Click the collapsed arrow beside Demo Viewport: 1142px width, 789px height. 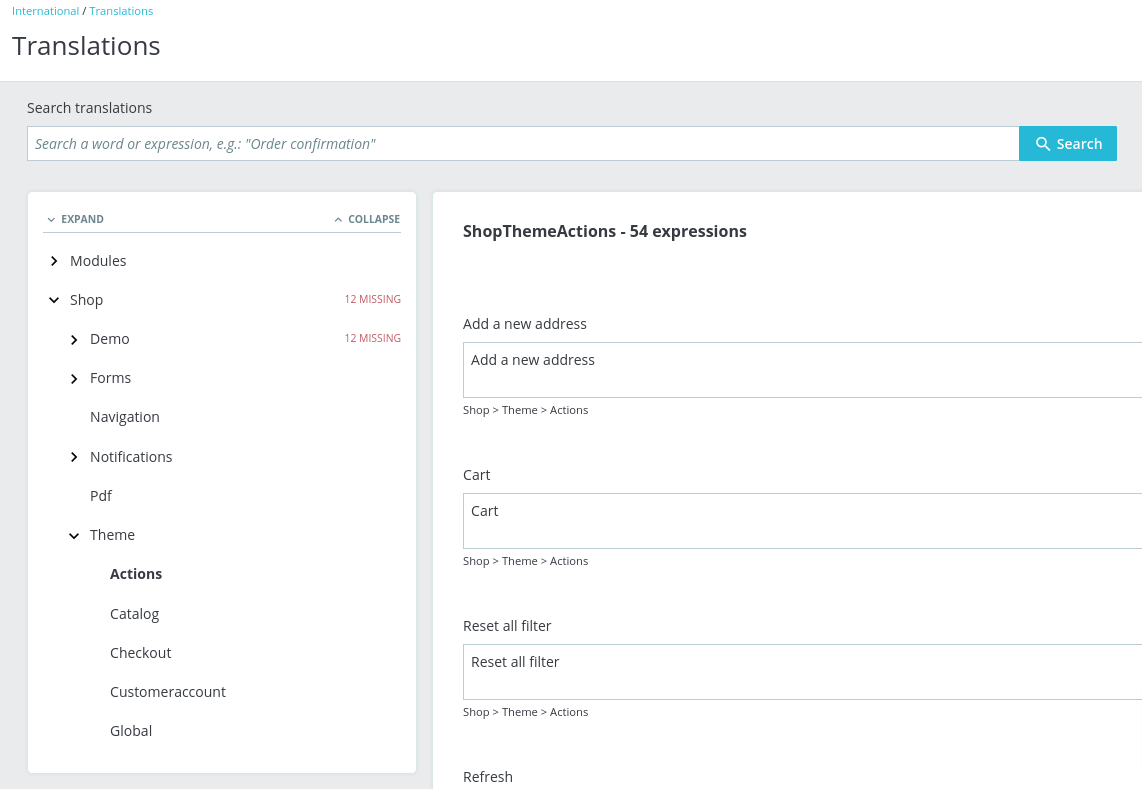coord(74,339)
